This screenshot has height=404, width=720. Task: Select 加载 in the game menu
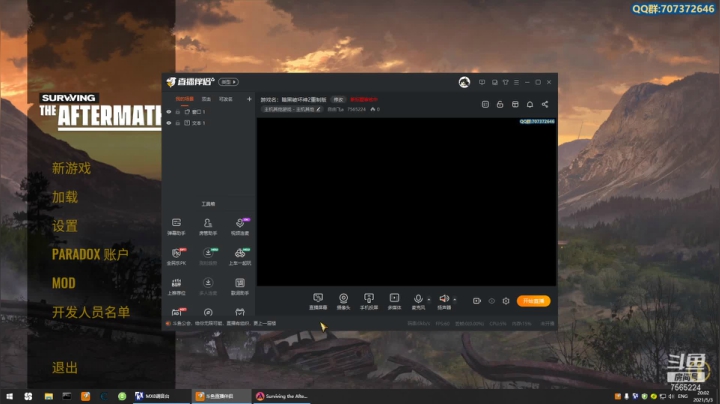click(x=65, y=197)
